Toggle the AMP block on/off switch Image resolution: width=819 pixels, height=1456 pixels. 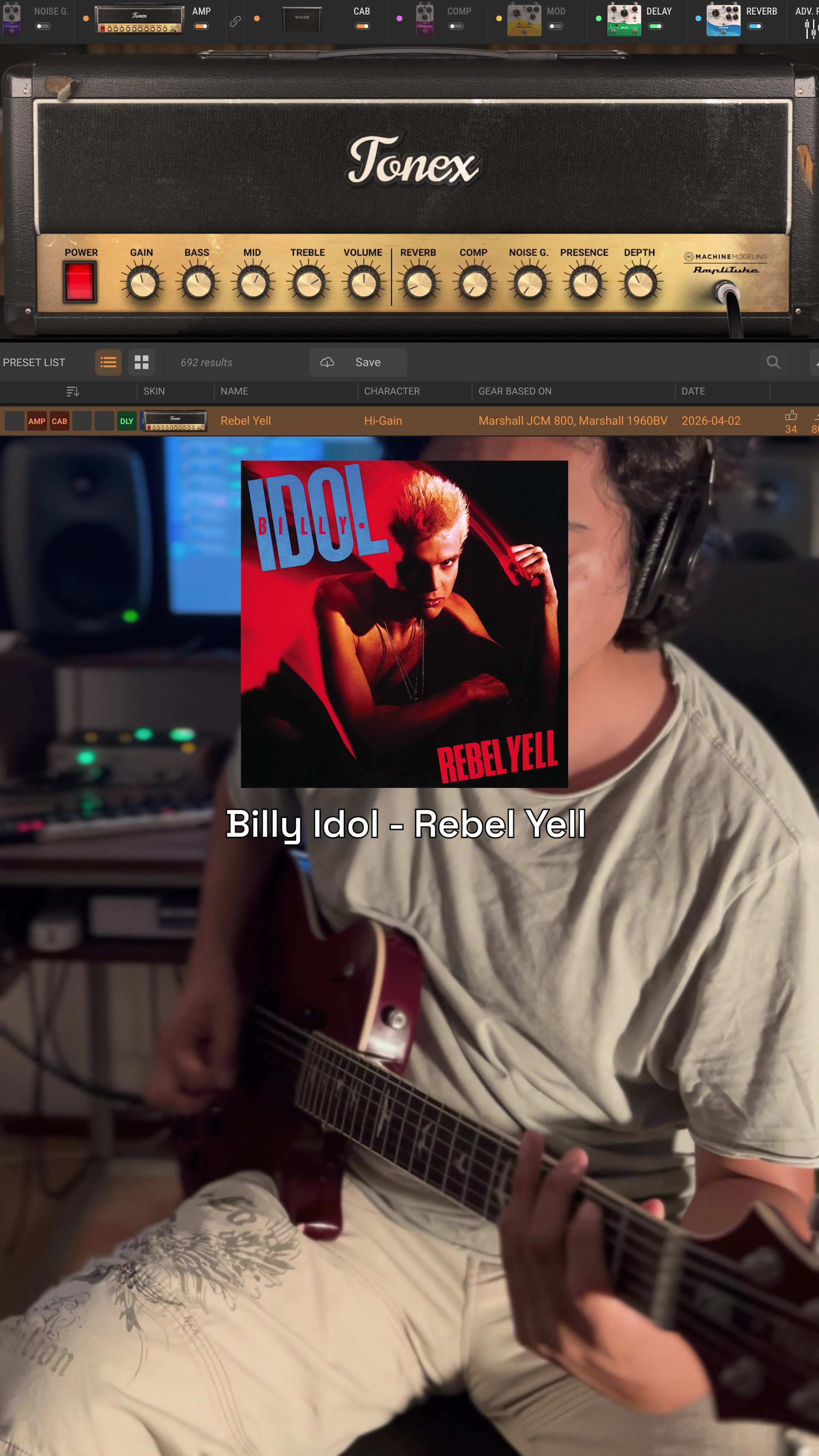click(201, 26)
